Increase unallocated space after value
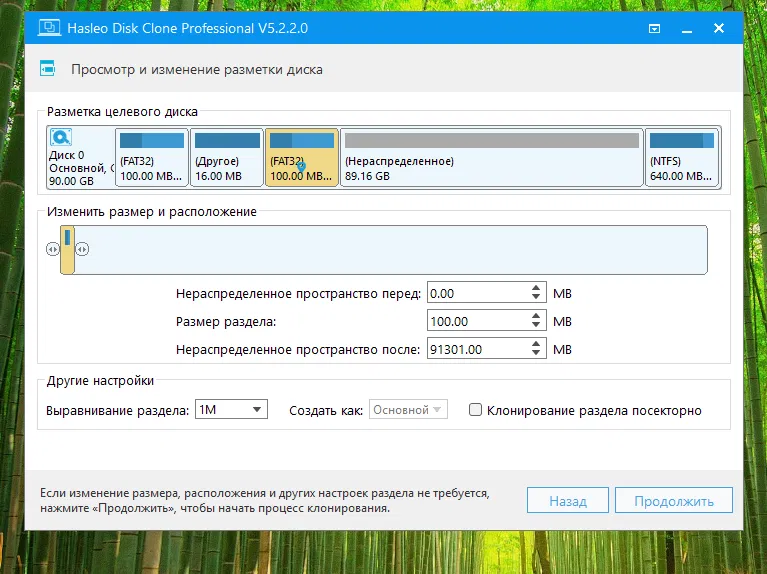The height and width of the screenshot is (574, 767). click(x=536, y=344)
